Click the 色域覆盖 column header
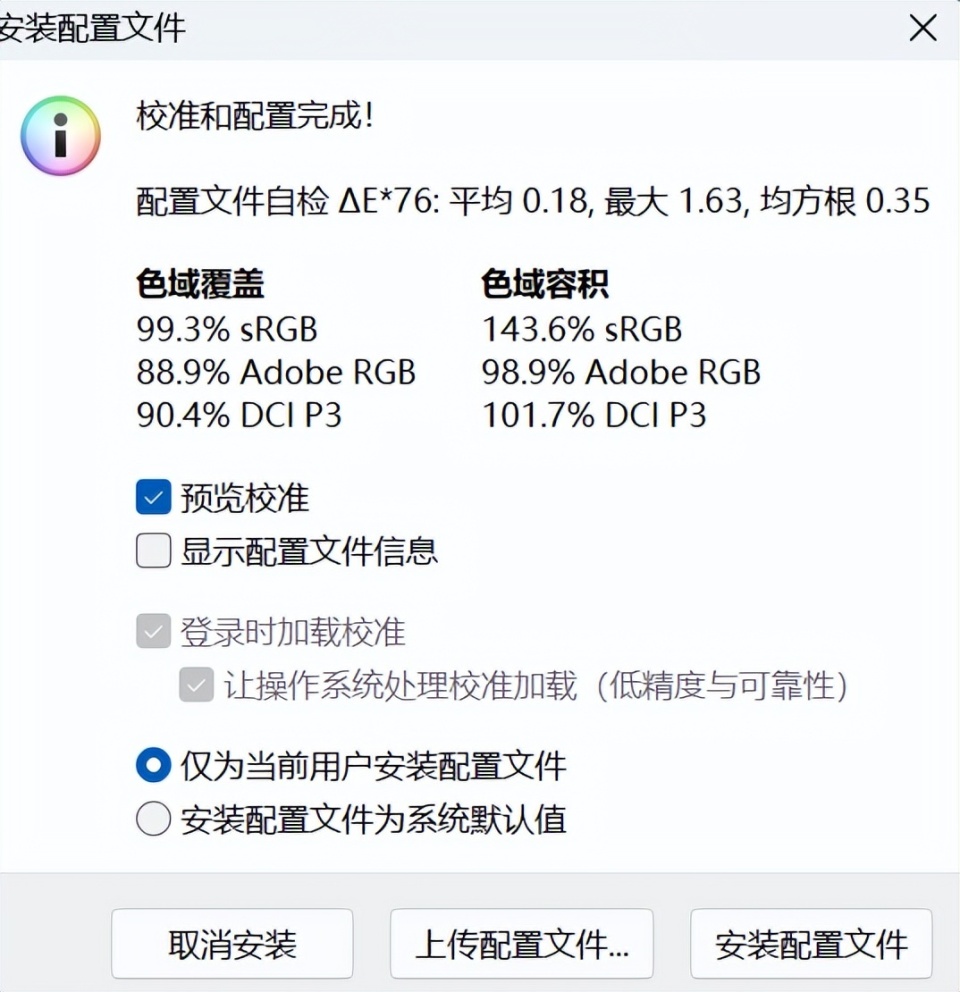This screenshot has width=960, height=992. pos(200,284)
